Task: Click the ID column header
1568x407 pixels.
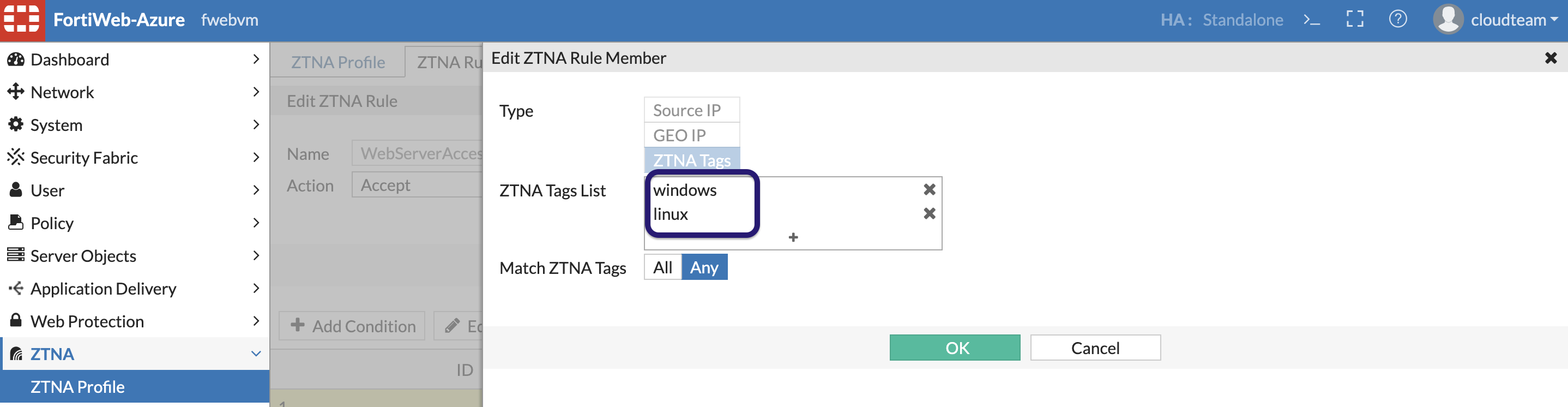Action: (x=465, y=370)
